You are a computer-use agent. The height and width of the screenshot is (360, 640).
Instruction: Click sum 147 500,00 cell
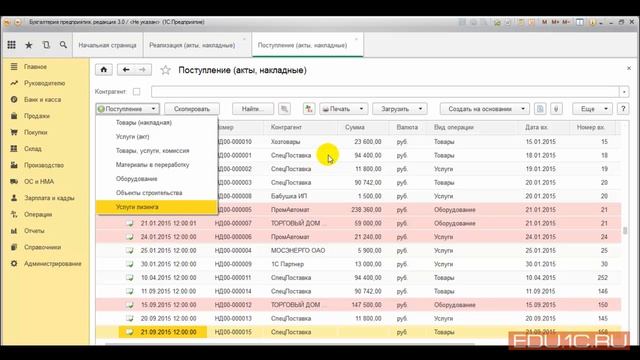pos(366,305)
